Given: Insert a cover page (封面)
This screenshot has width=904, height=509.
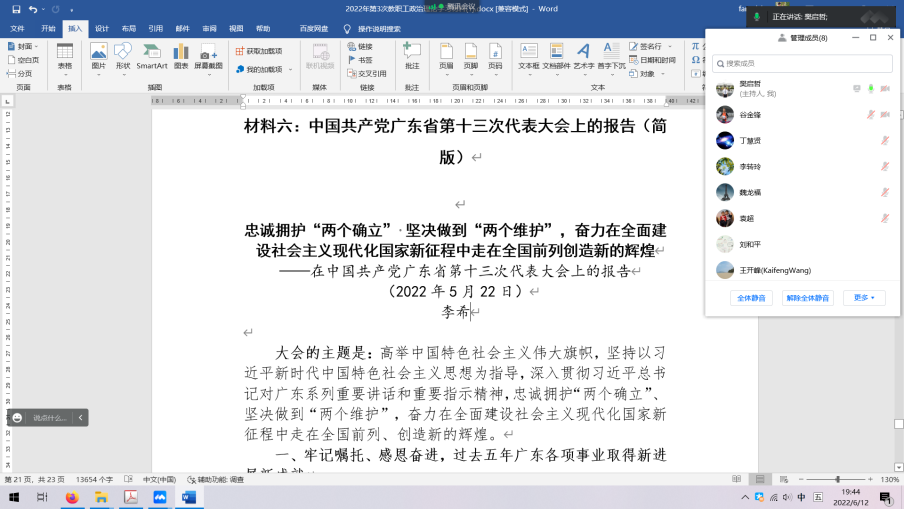Looking at the screenshot, I should 22,46.
